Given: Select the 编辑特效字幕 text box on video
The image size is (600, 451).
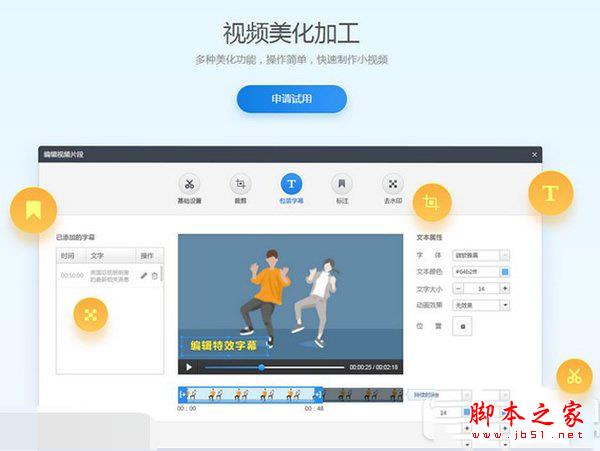Looking at the screenshot, I should pos(223,346).
